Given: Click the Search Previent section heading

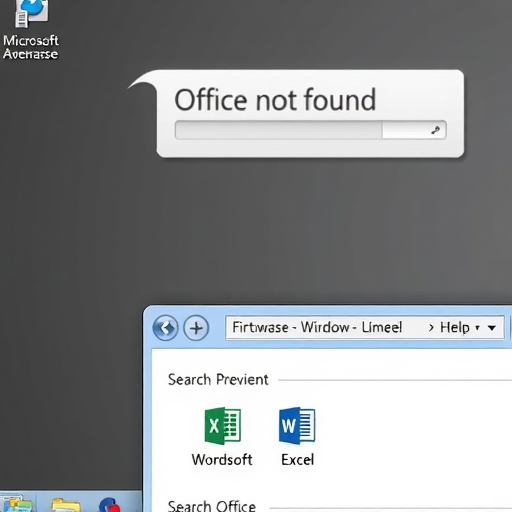Looking at the screenshot, I should [218, 379].
